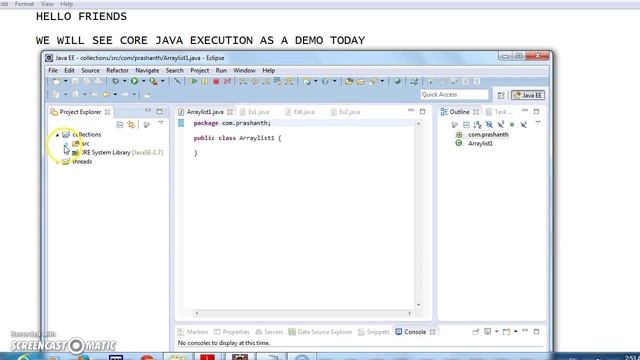Open the Run menu
Viewport: 640px width, 360px height.
221,70
